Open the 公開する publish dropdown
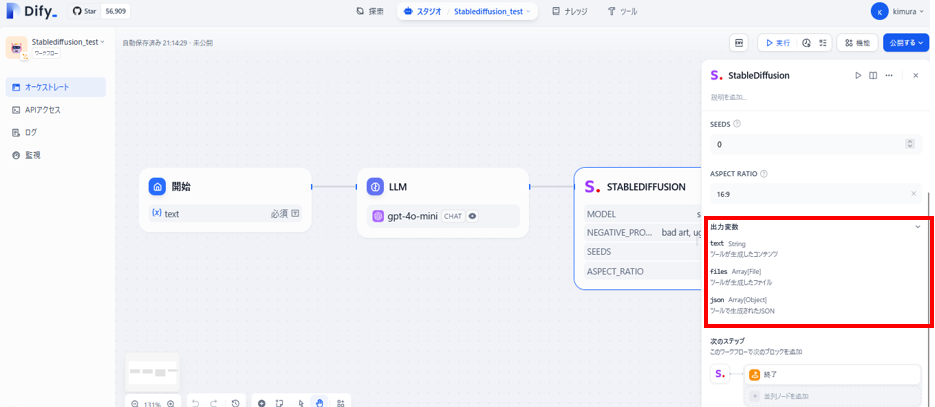Screen dimensions: 935x407 click(906, 43)
